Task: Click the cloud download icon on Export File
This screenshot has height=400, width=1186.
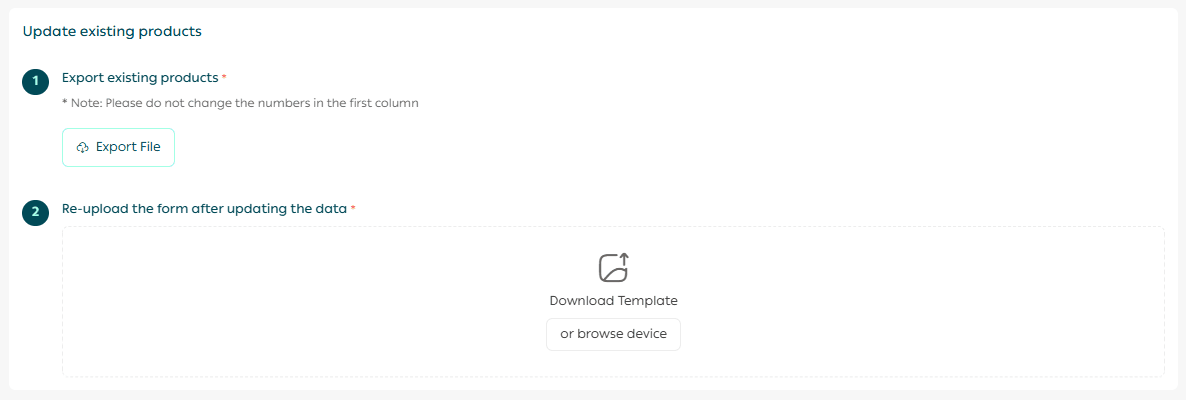Action: (83, 147)
